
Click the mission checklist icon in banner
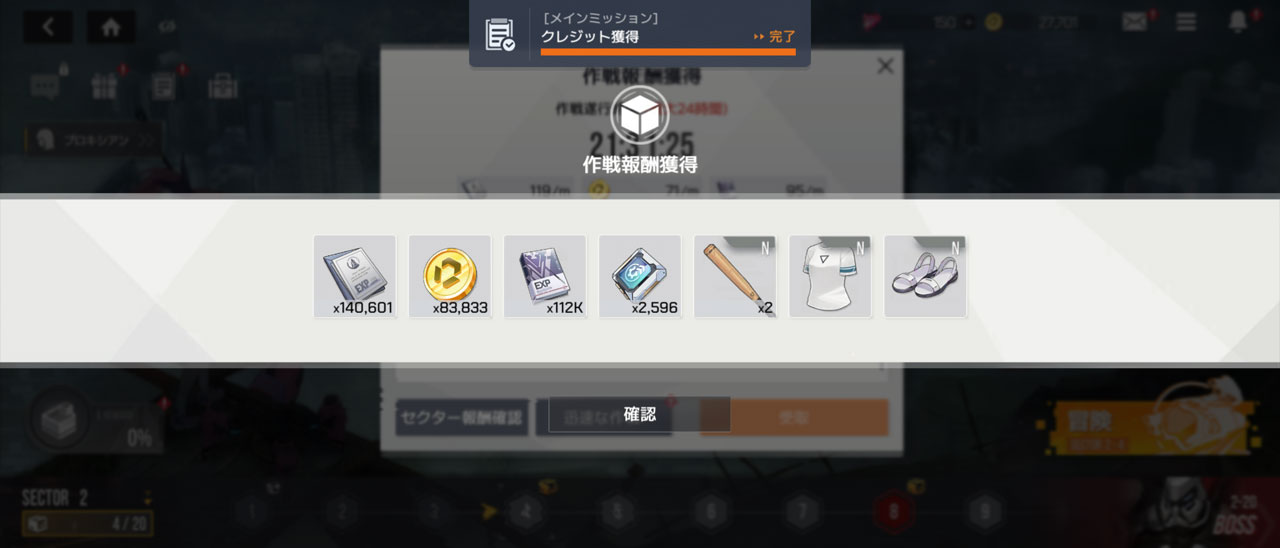point(500,34)
